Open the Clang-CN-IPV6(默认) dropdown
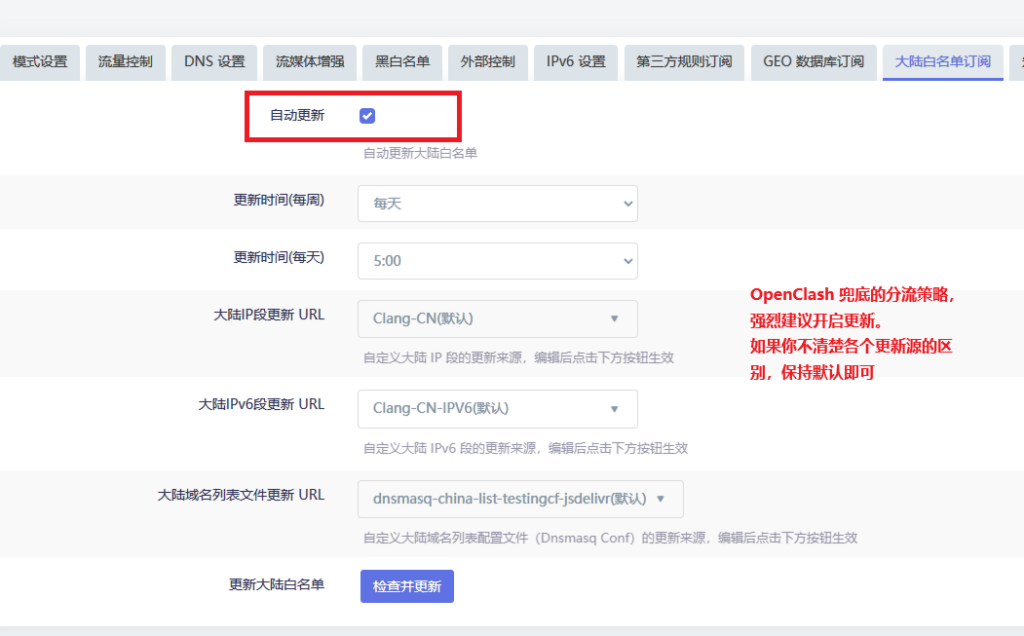Image resolution: width=1024 pixels, height=636 pixels. pos(497,408)
